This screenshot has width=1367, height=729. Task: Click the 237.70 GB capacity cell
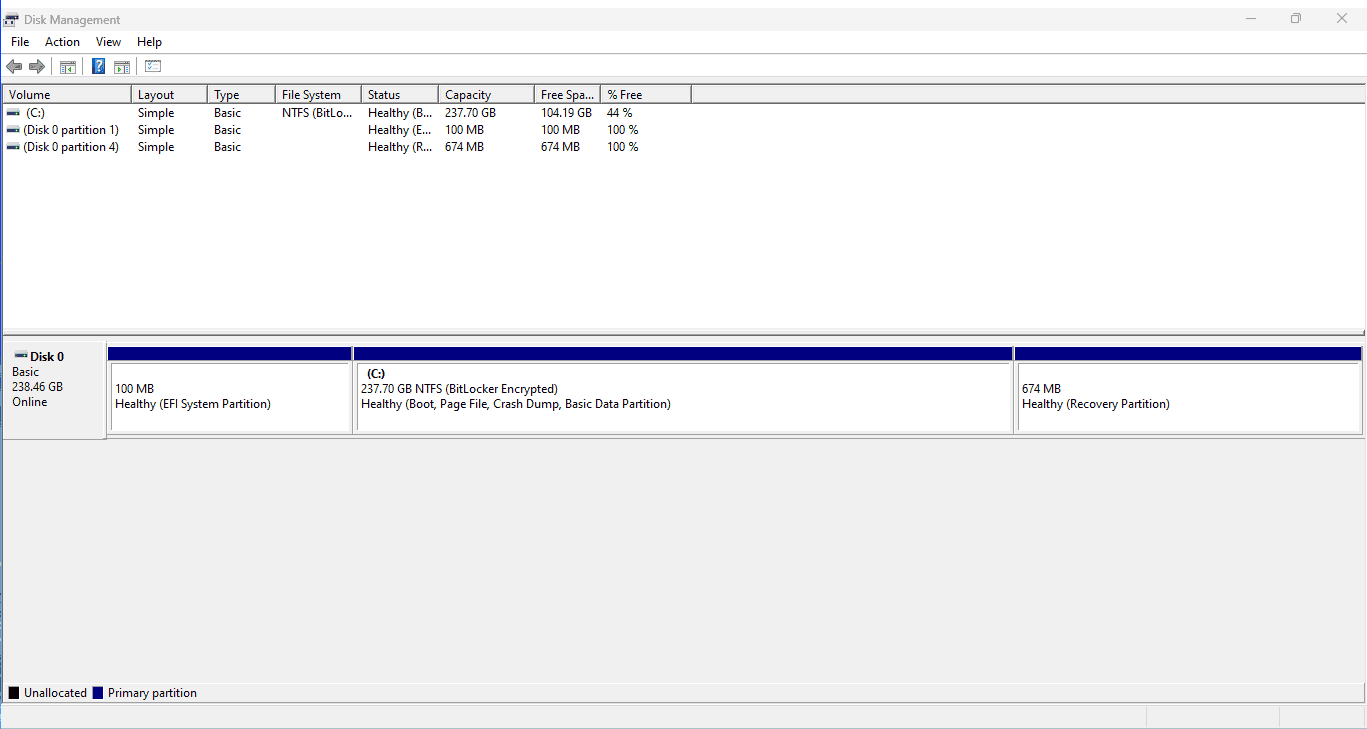pos(470,113)
